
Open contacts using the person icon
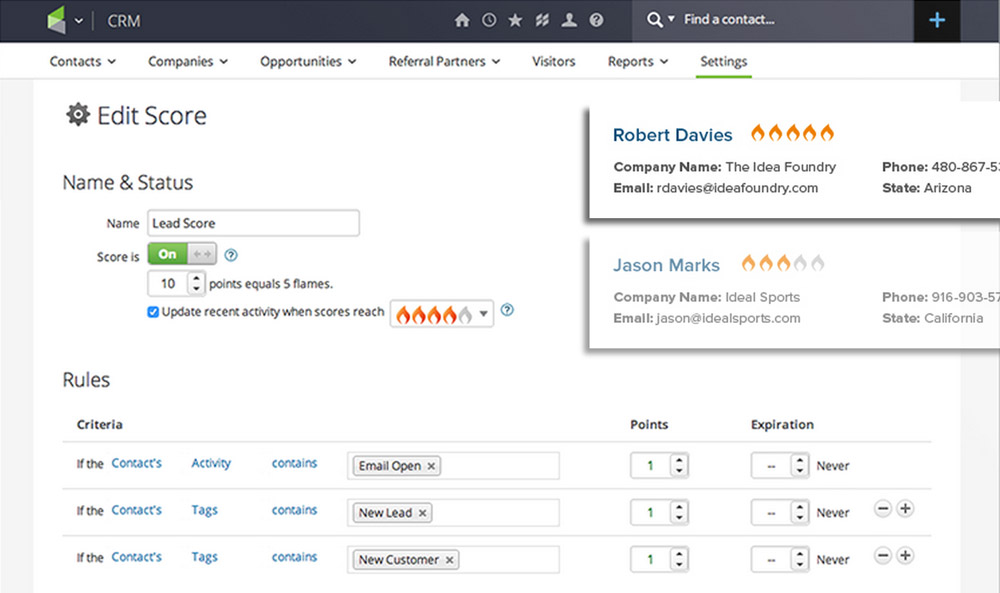568,20
